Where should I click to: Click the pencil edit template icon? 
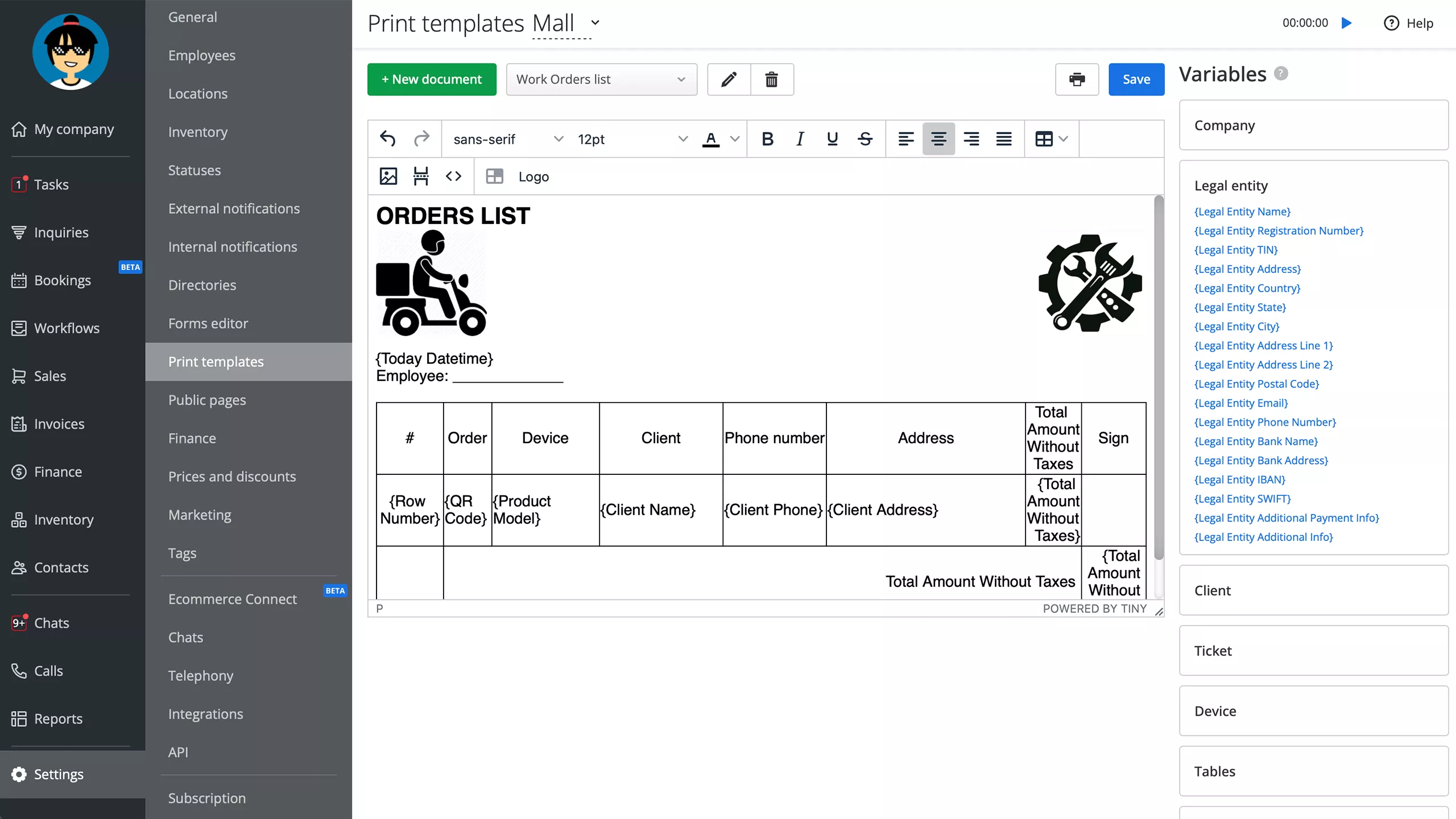point(729,80)
